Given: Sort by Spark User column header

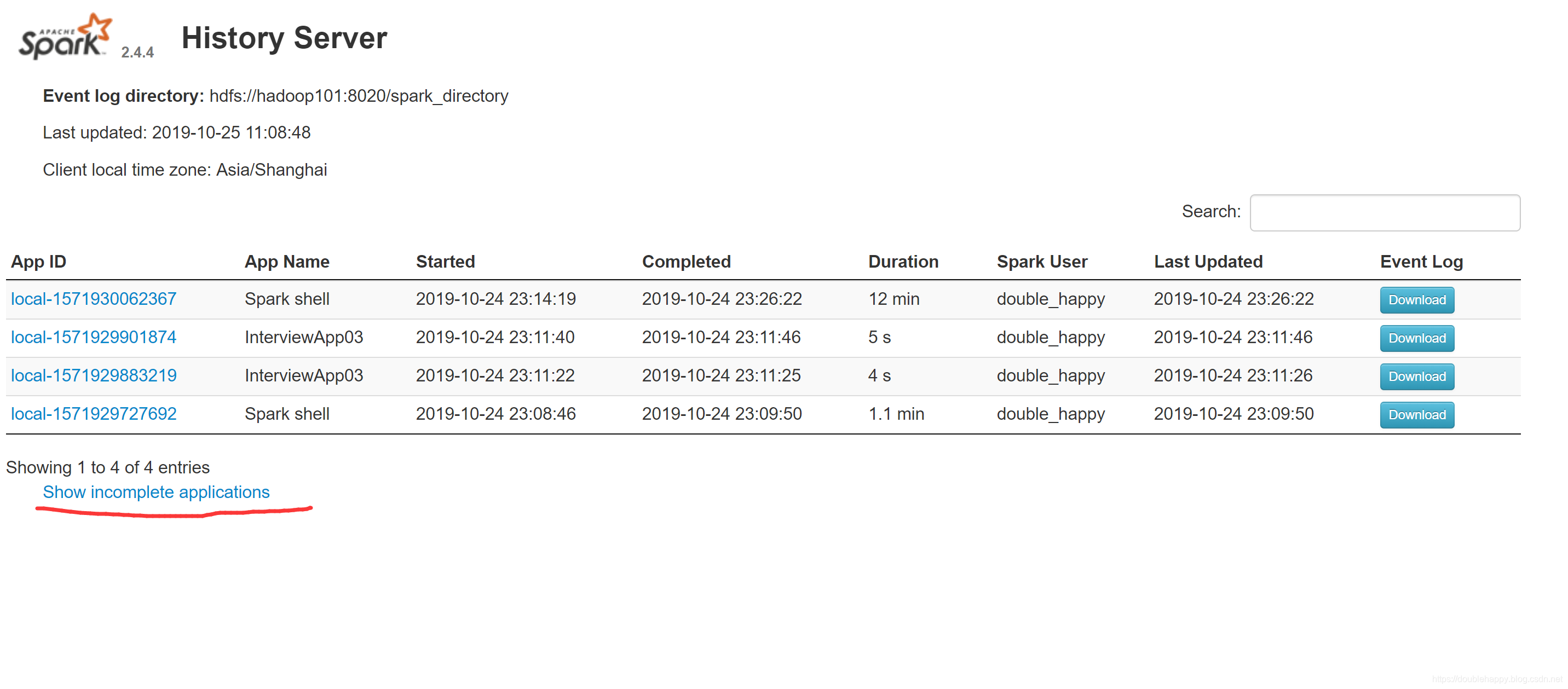Looking at the screenshot, I should (x=1041, y=262).
